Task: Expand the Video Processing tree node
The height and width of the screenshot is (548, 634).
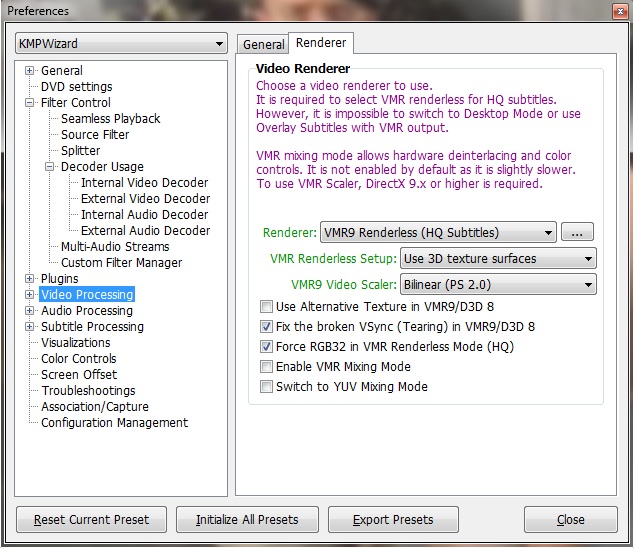Action: coord(29,294)
